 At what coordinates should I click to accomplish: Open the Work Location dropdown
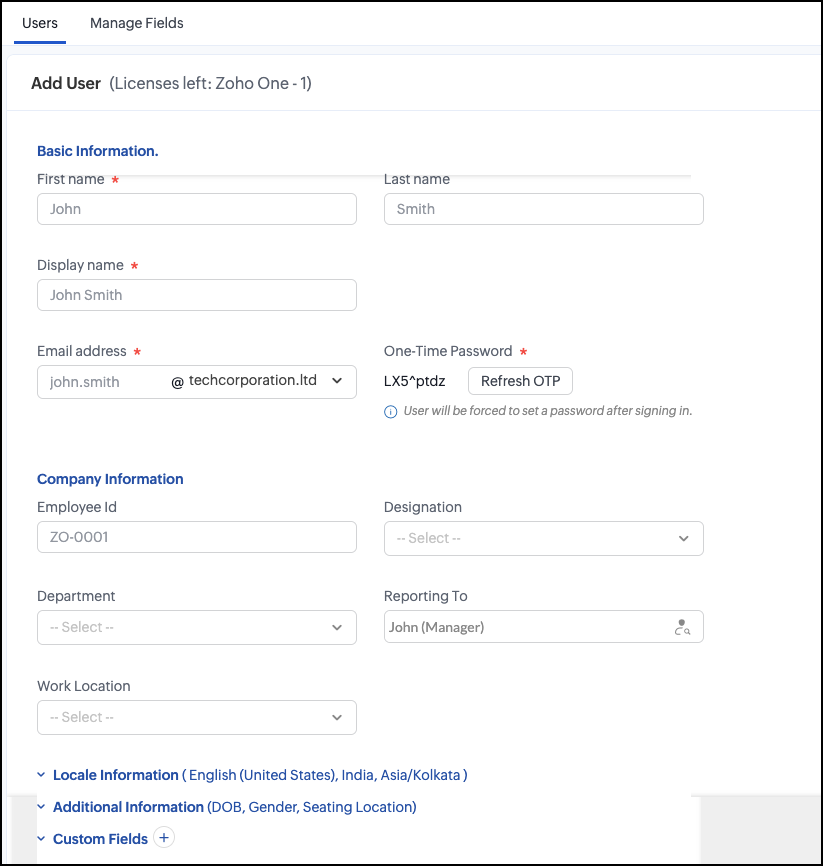(196, 717)
